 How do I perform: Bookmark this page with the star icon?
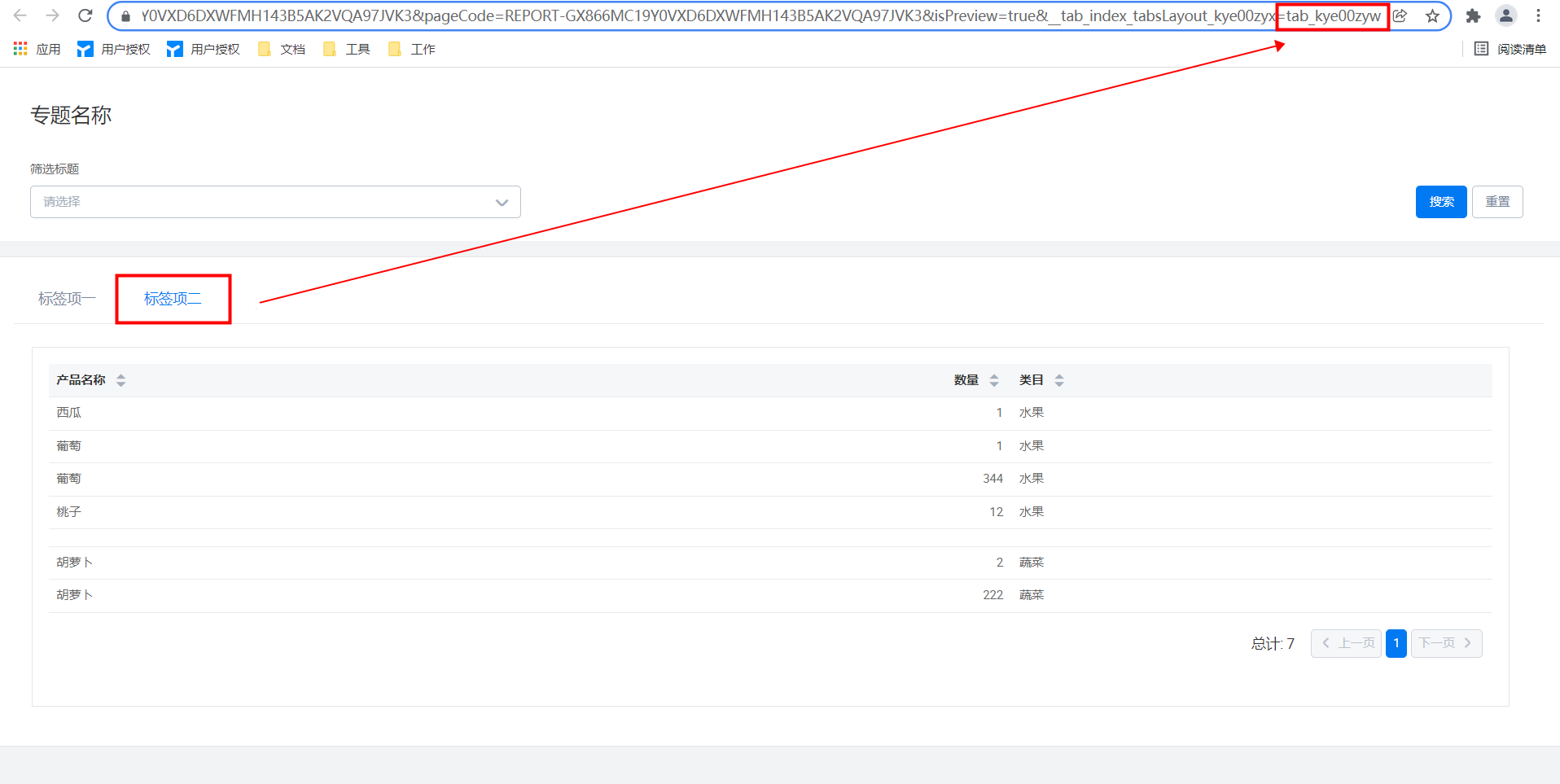pyautogui.click(x=1432, y=15)
